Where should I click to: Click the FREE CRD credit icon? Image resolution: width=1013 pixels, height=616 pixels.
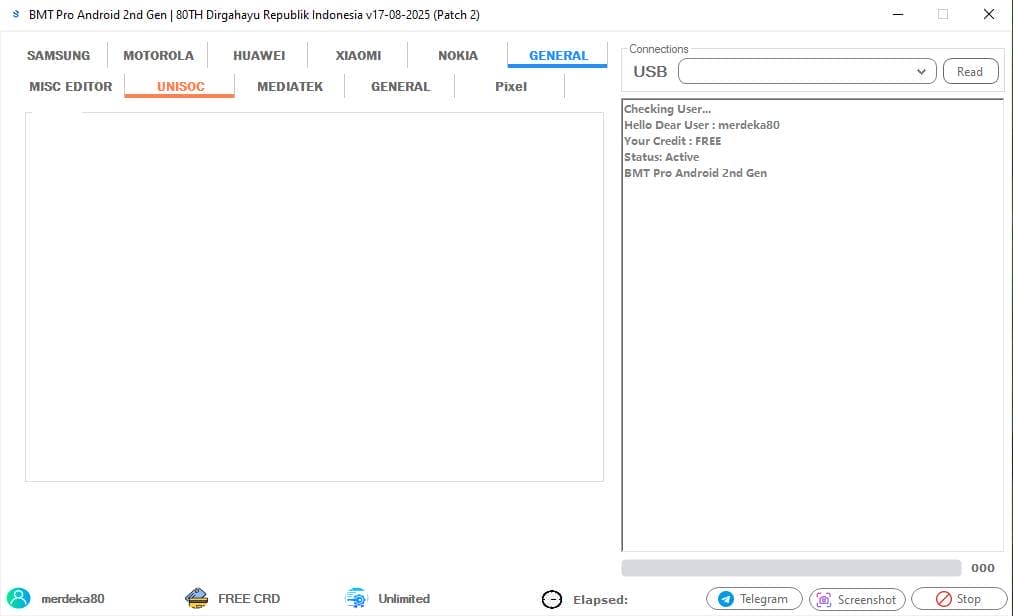click(x=196, y=598)
